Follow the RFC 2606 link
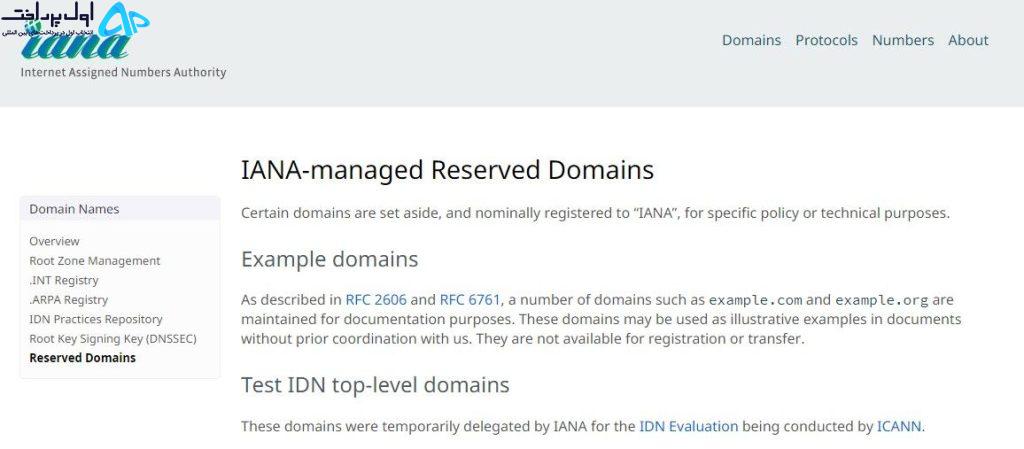The height and width of the screenshot is (449, 1024). point(376,300)
